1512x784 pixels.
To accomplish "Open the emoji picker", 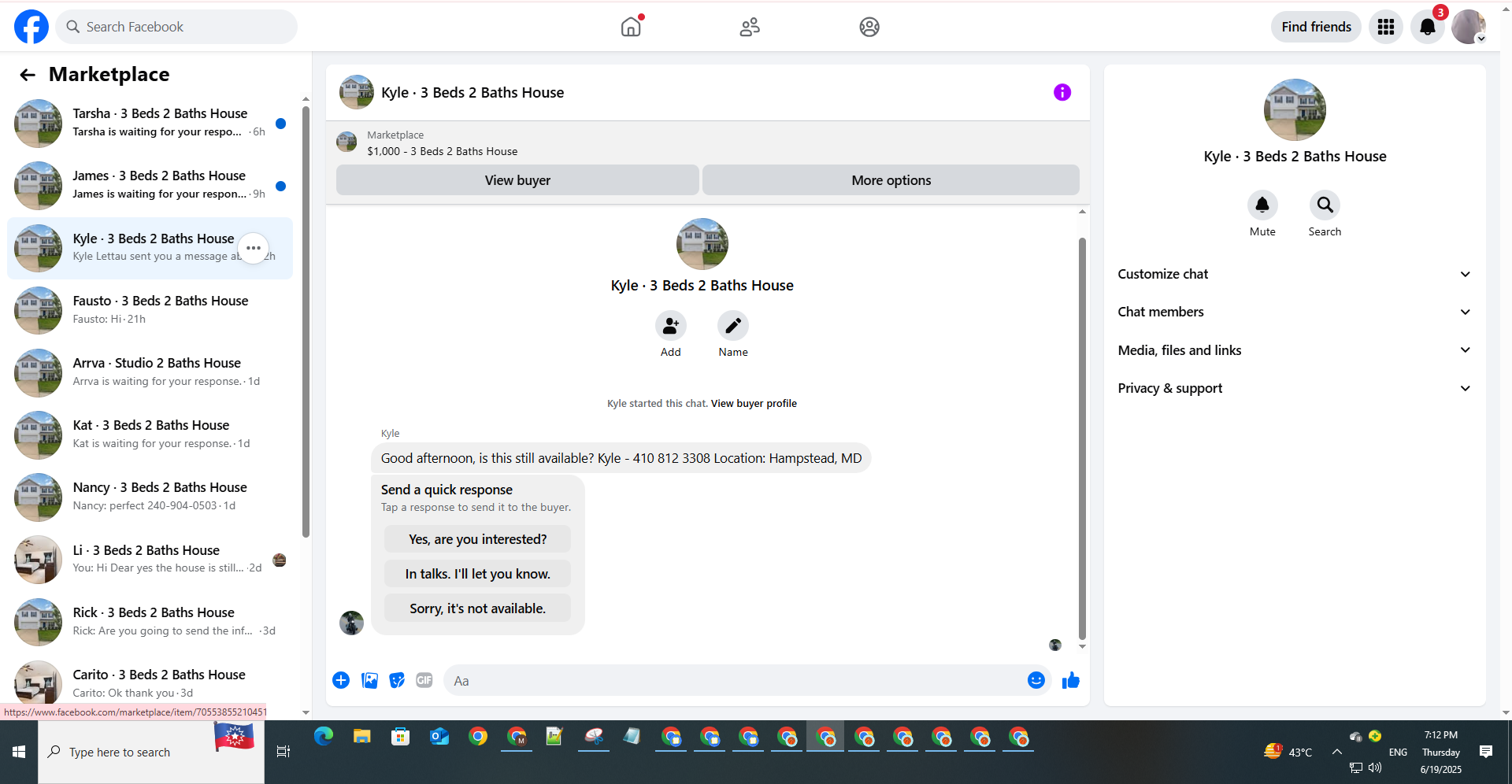I will click(x=1036, y=680).
